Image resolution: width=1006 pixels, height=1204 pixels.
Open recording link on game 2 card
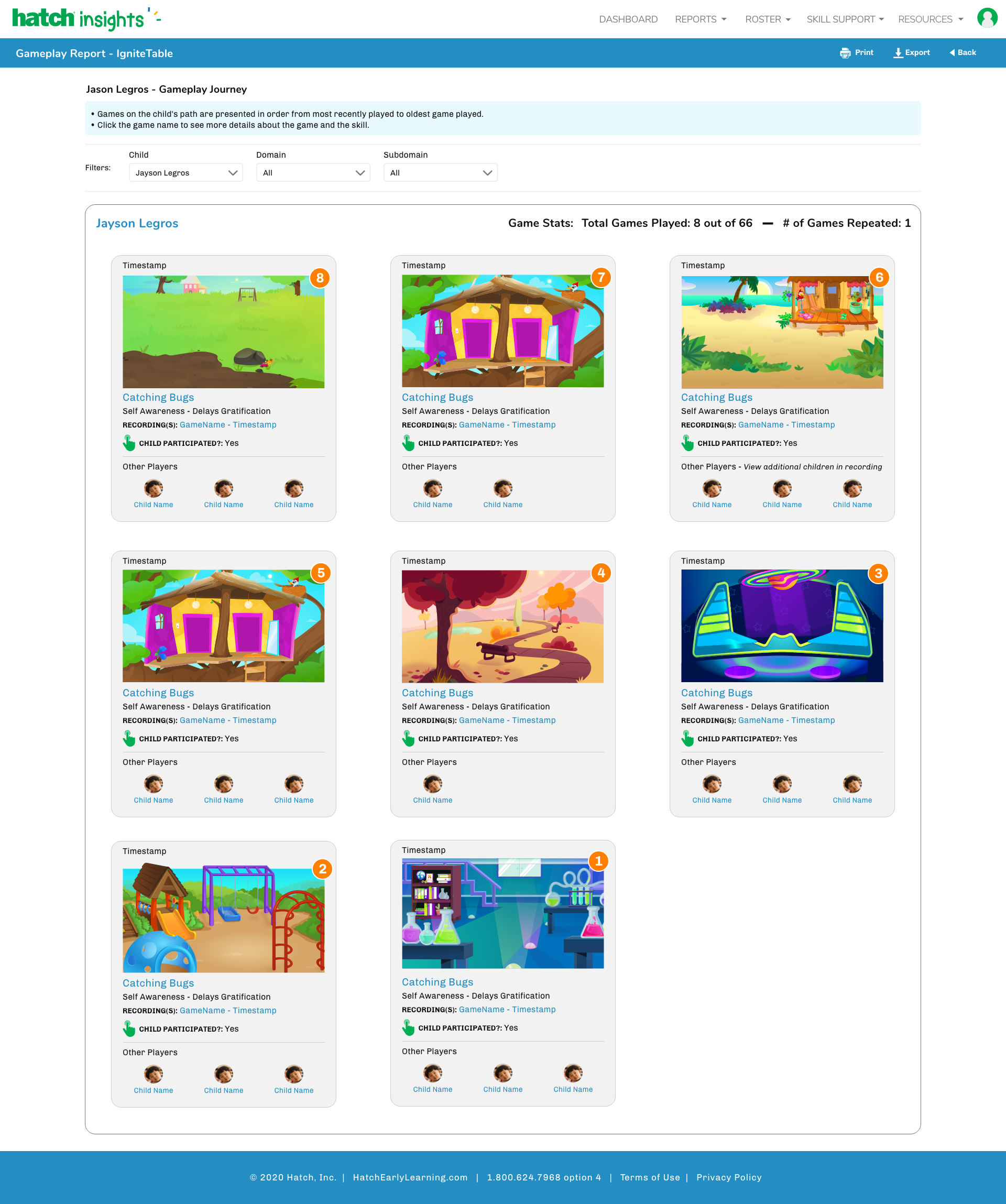click(227, 1010)
